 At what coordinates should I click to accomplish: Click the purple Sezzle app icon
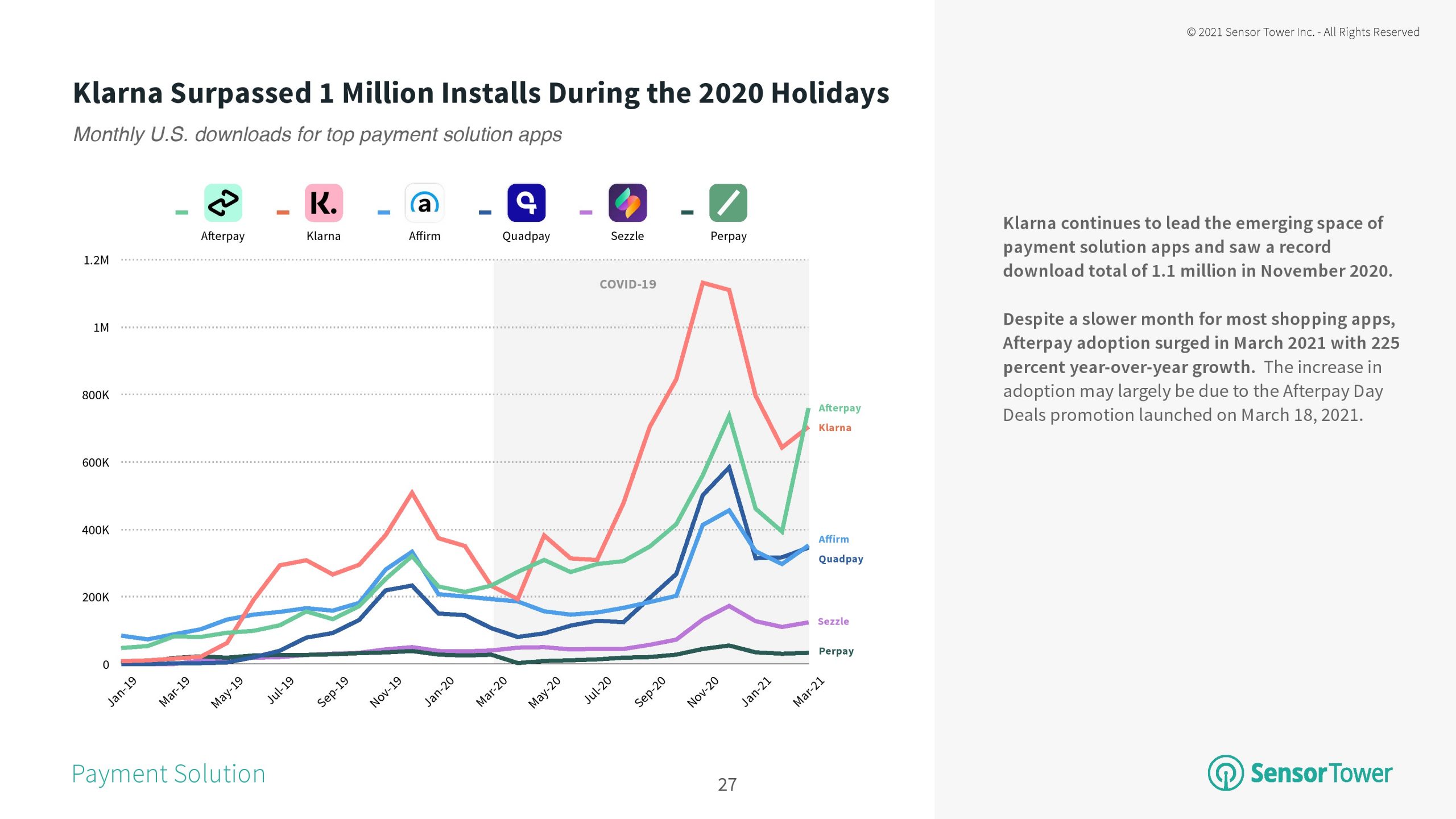(627, 203)
